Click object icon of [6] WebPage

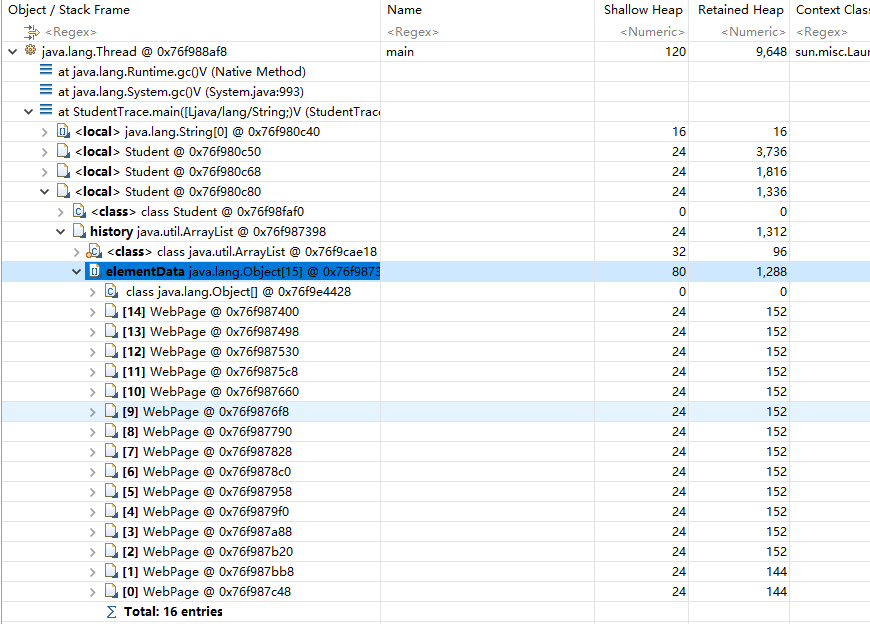tap(112, 471)
